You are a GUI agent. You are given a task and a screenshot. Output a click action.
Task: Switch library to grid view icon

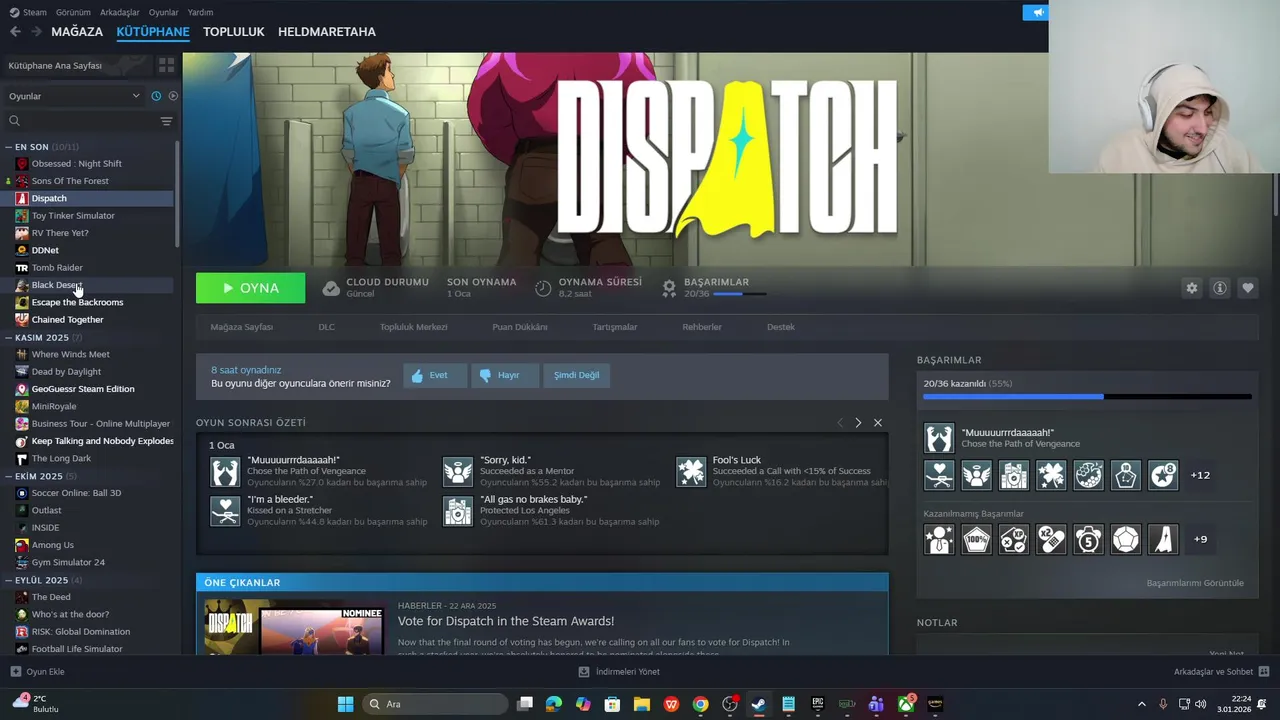(x=166, y=65)
